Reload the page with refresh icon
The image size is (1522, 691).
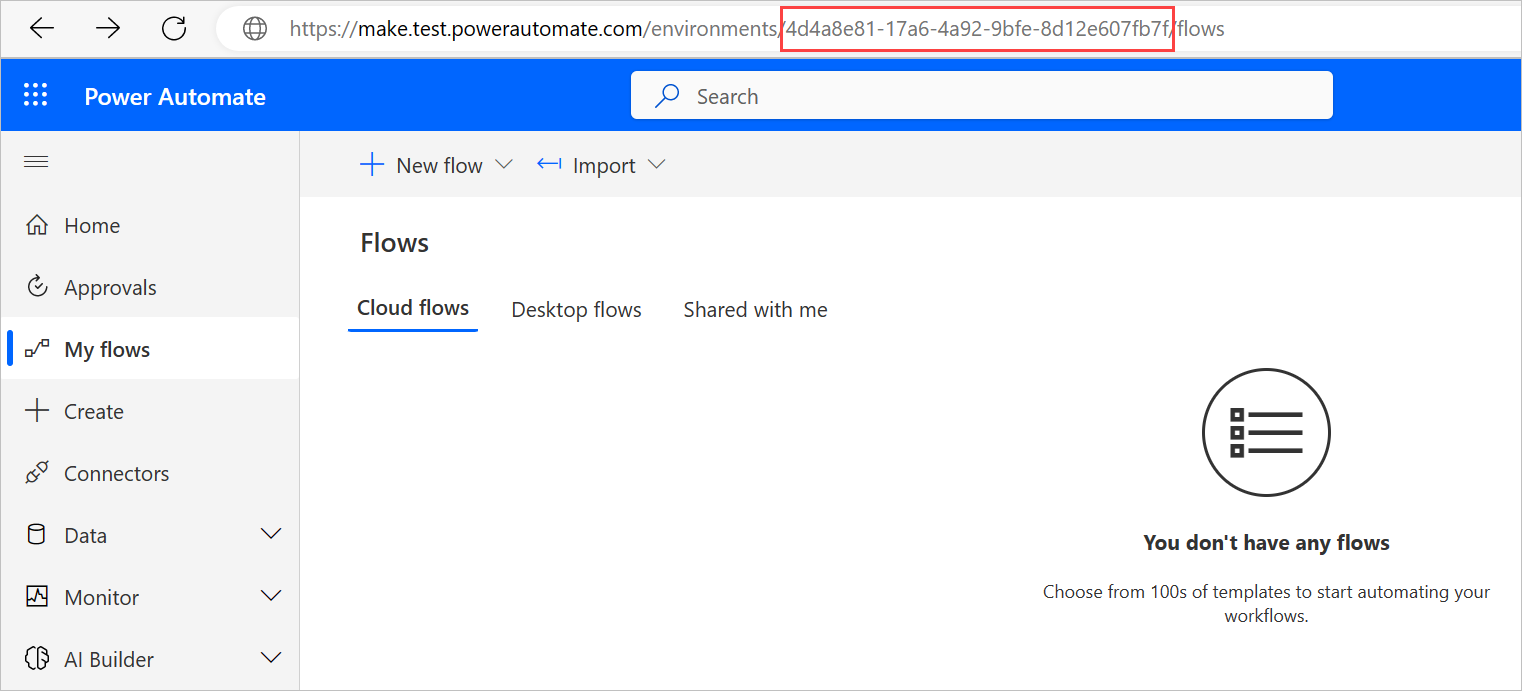(174, 29)
